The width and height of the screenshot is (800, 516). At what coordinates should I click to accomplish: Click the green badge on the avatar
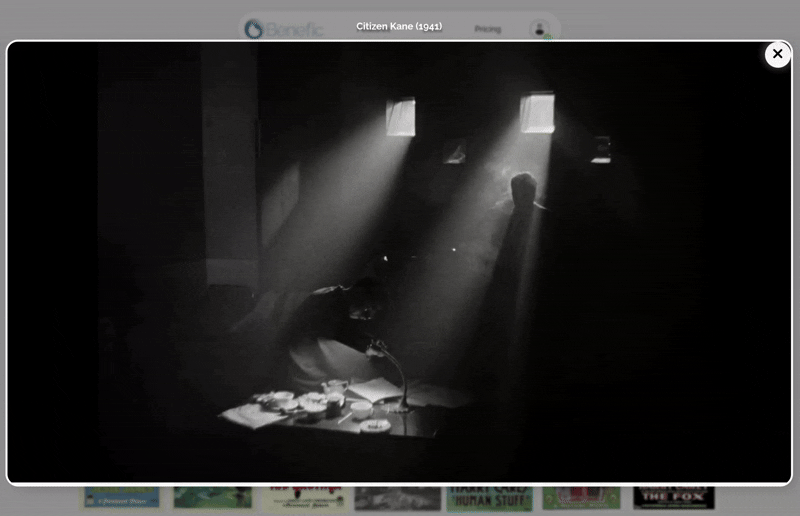(548, 37)
